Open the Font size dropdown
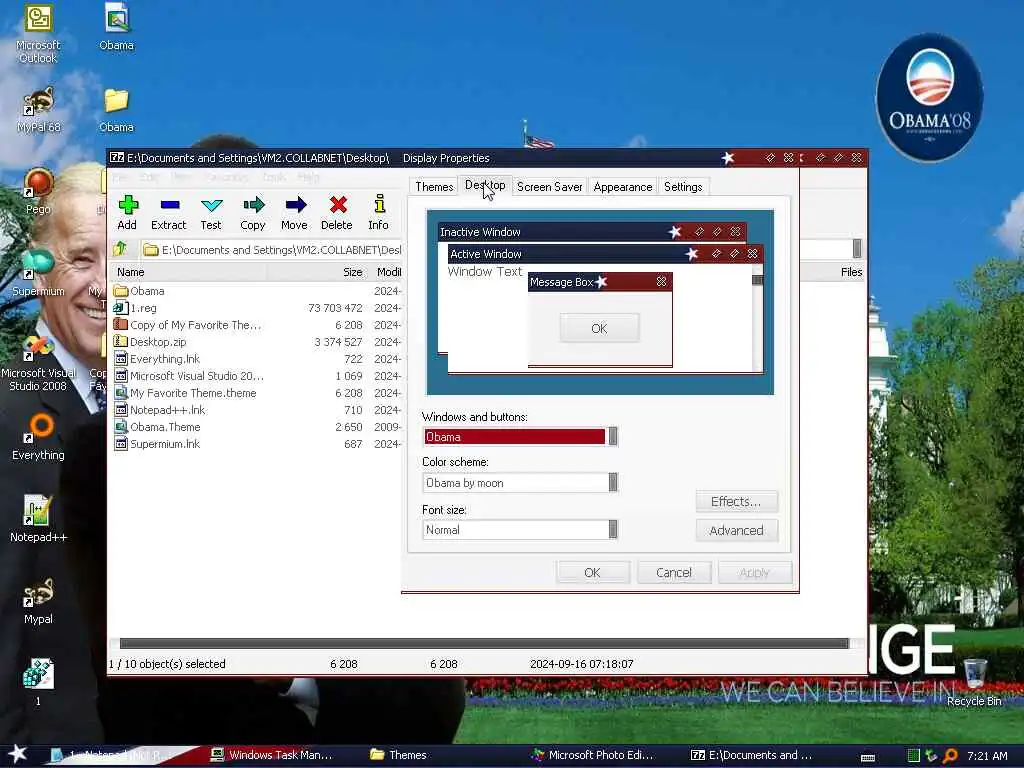This screenshot has height=768, width=1024. [x=613, y=530]
